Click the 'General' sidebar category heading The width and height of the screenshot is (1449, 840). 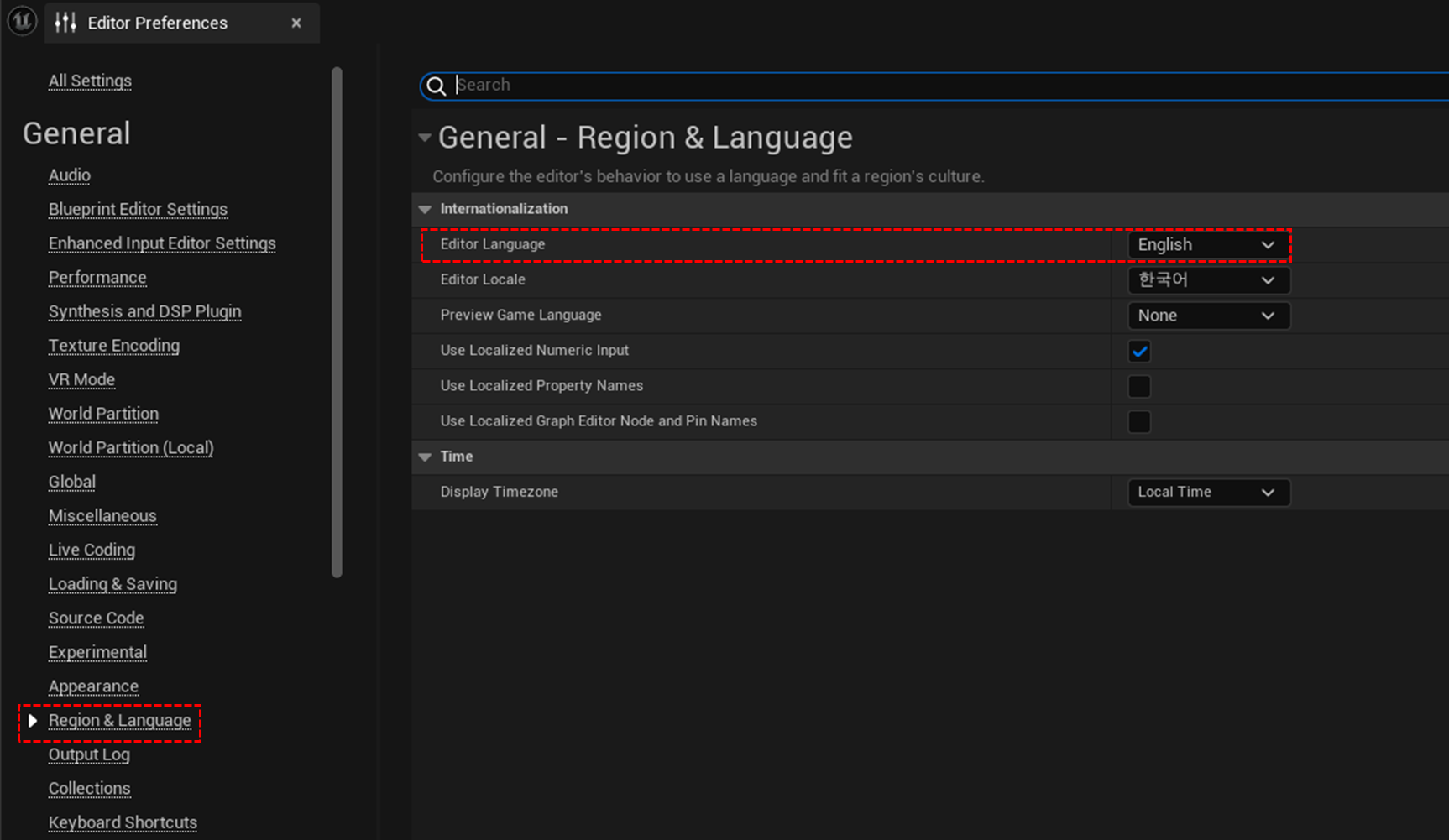point(76,133)
